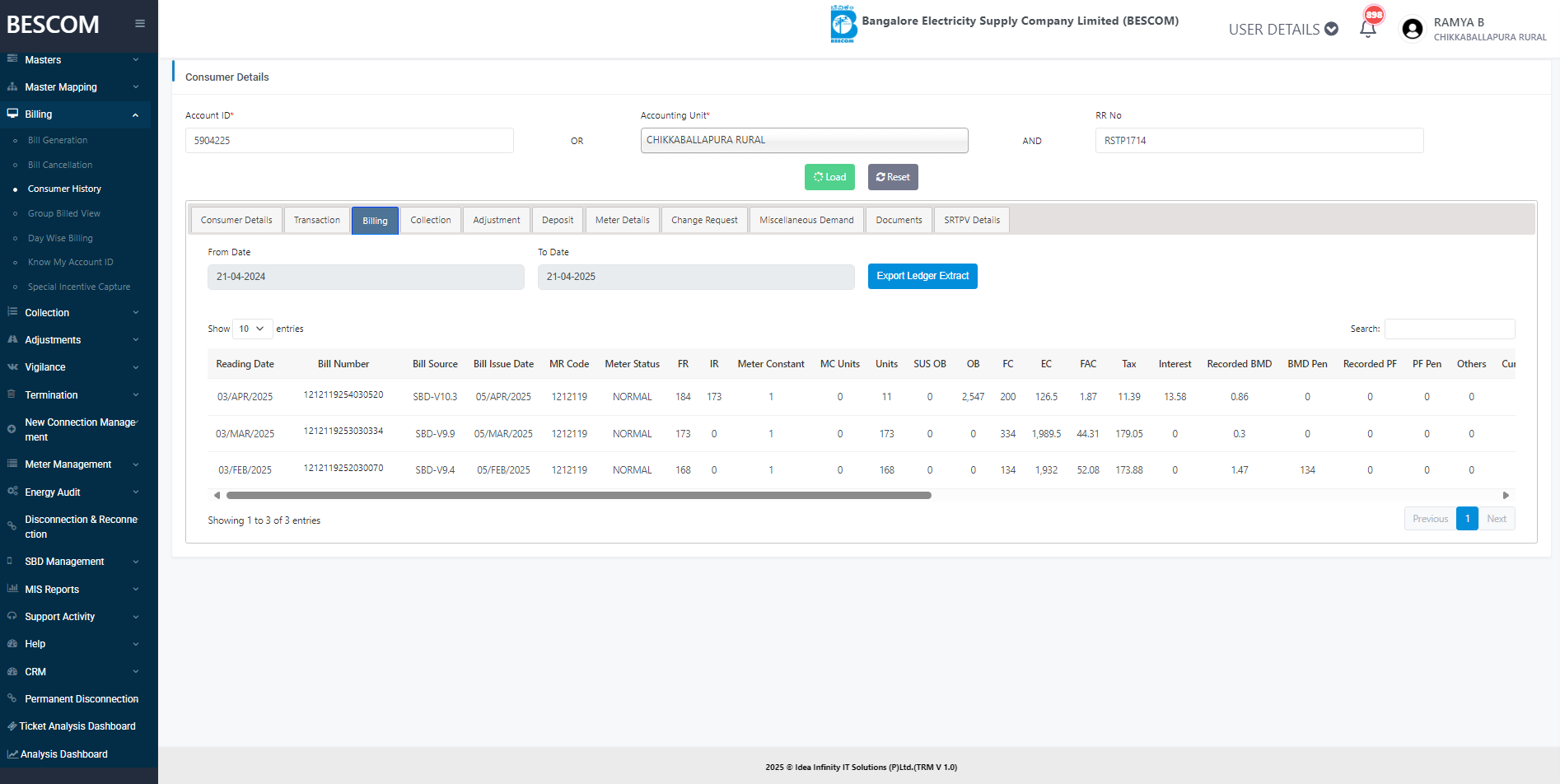The image size is (1560, 784).
Task: Focus the table Search field
Action: click(x=1450, y=329)
